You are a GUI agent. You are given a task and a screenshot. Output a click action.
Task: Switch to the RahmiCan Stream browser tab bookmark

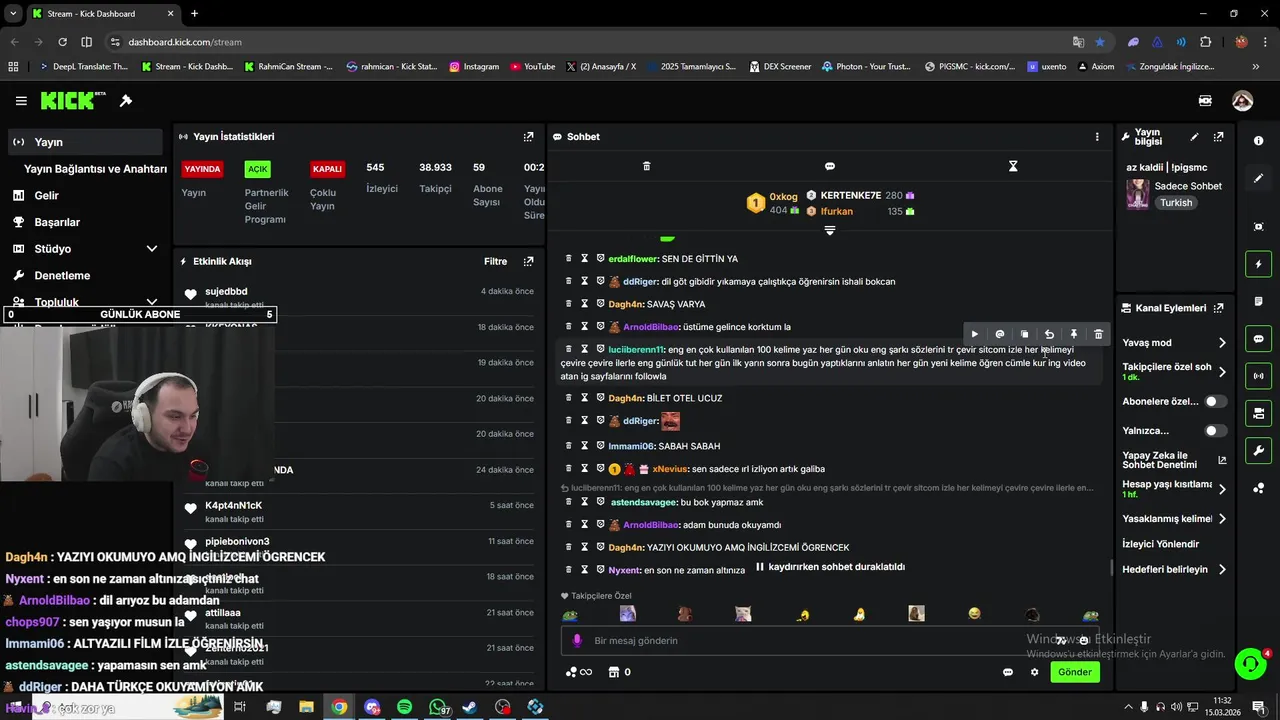[288, 67]
